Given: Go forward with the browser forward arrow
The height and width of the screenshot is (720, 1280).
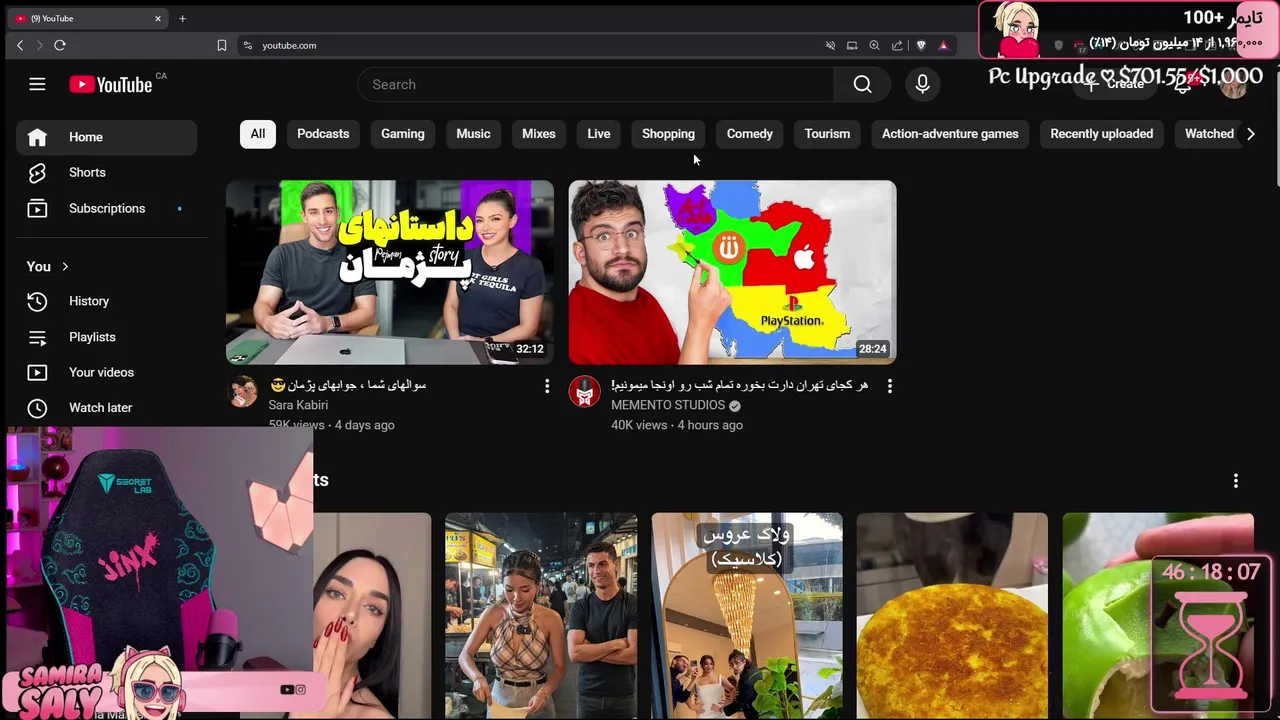Looking at the screenshot, I should (40, 45).
